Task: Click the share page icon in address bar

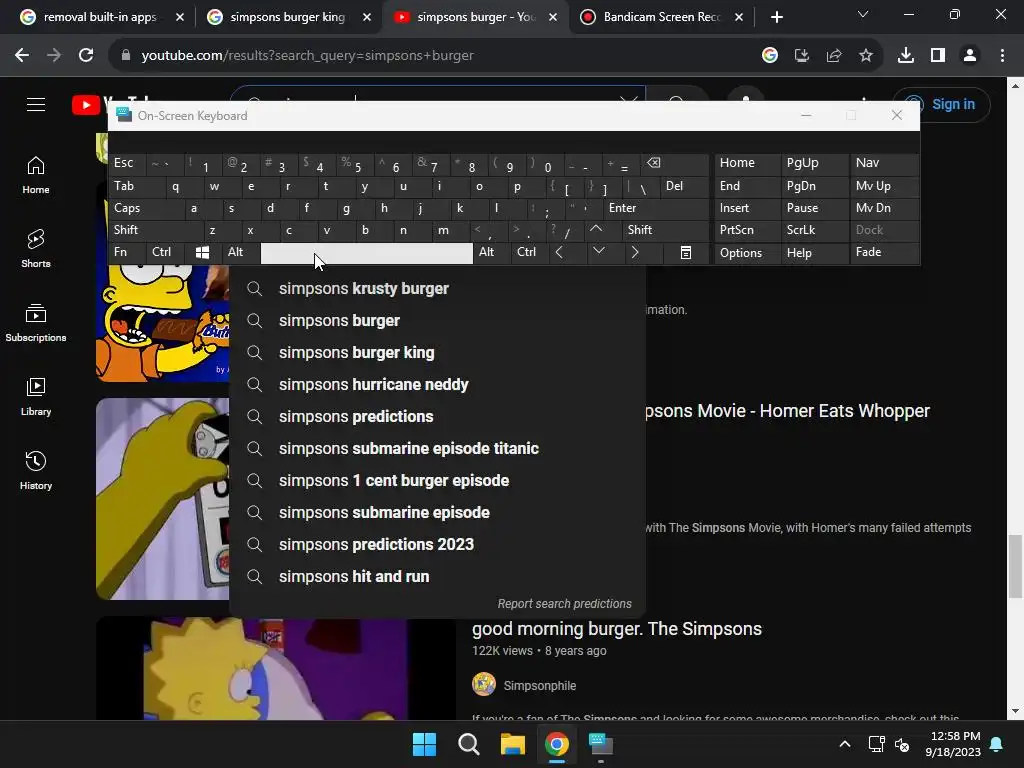Action: coord(833,56)
